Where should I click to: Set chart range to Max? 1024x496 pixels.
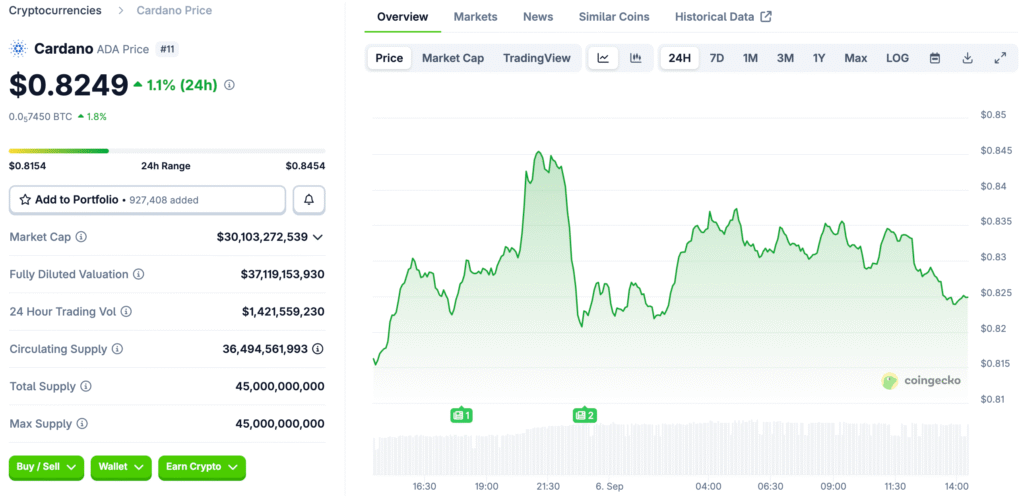point(856,58)
